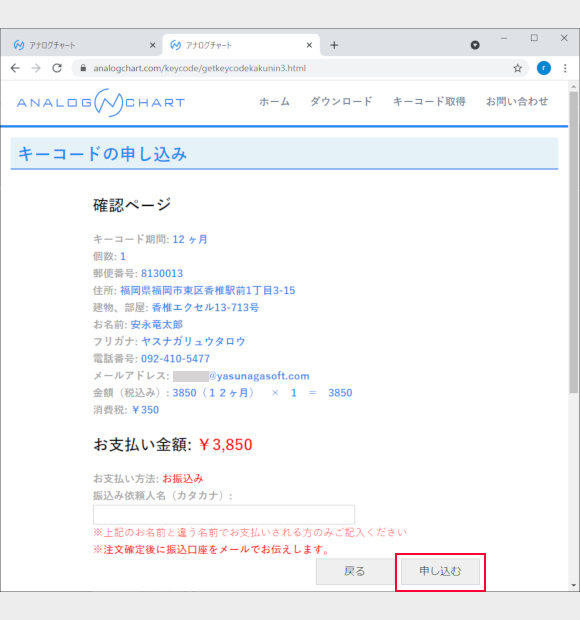Click the お振込み payment method text

183,479
